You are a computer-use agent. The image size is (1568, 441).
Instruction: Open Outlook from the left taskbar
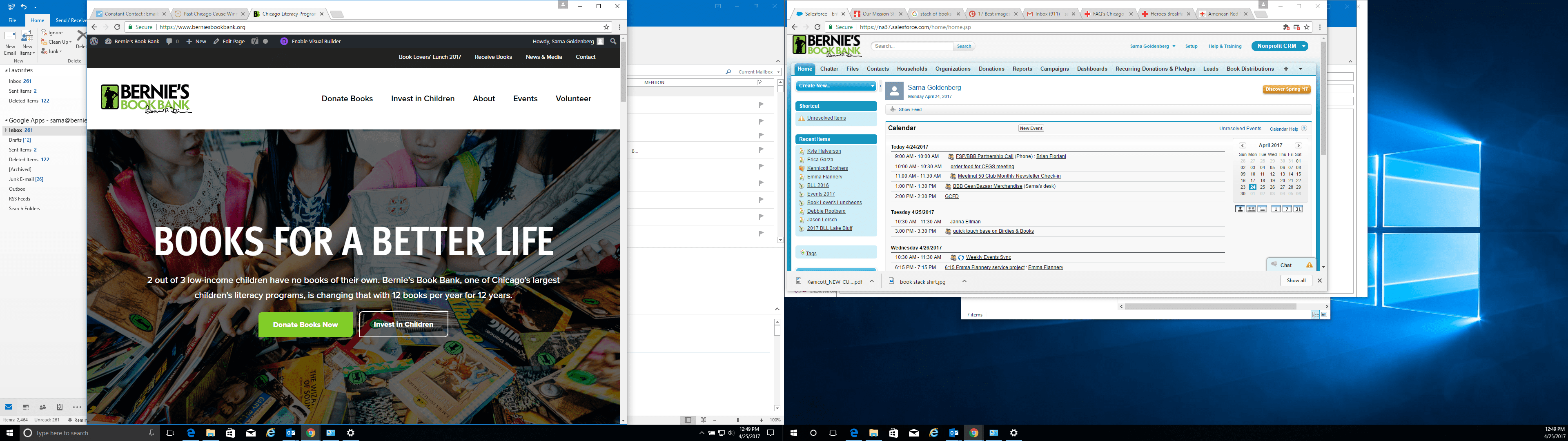click(291, 433)
